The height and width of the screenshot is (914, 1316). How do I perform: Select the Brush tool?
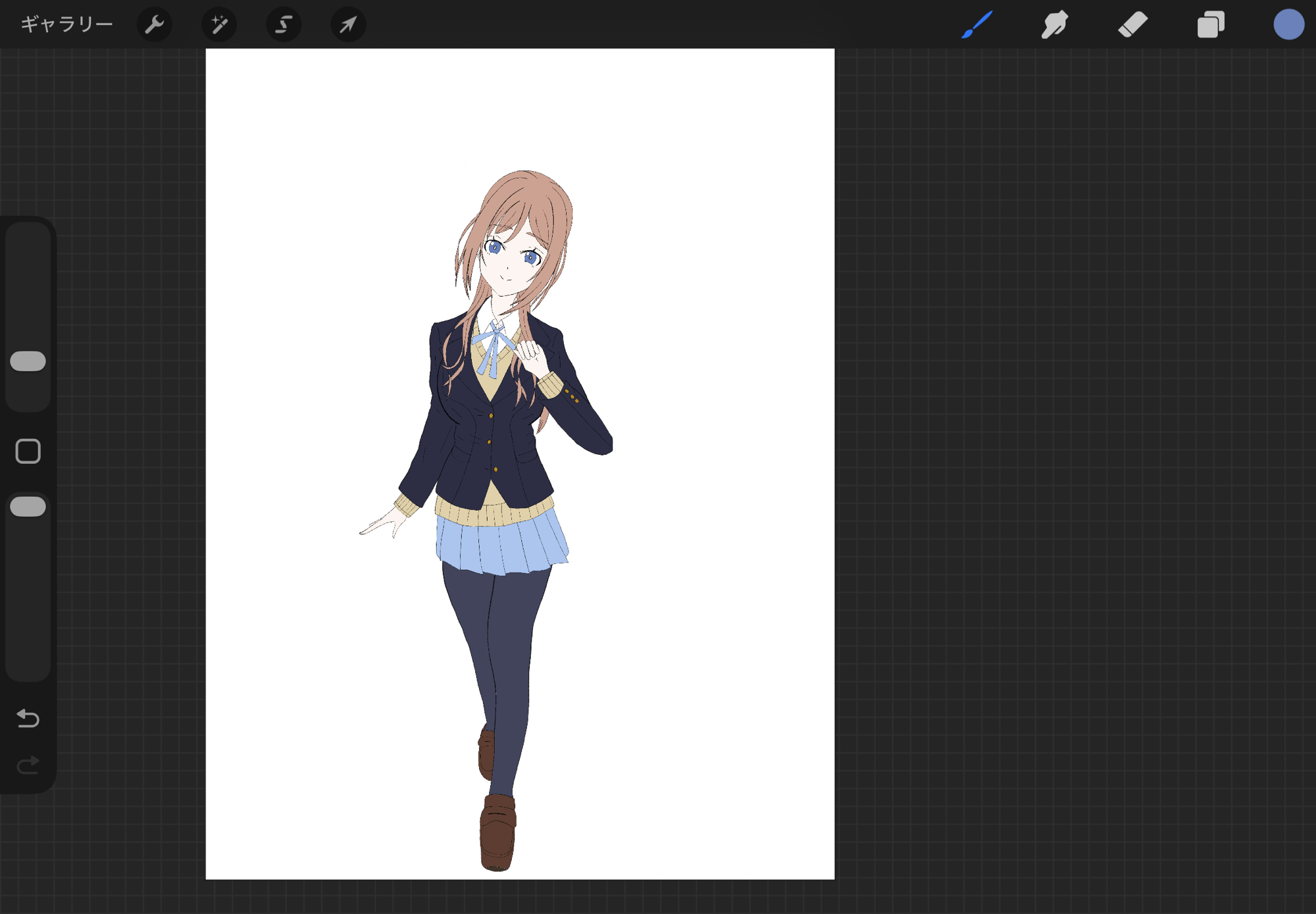[976, 25]
